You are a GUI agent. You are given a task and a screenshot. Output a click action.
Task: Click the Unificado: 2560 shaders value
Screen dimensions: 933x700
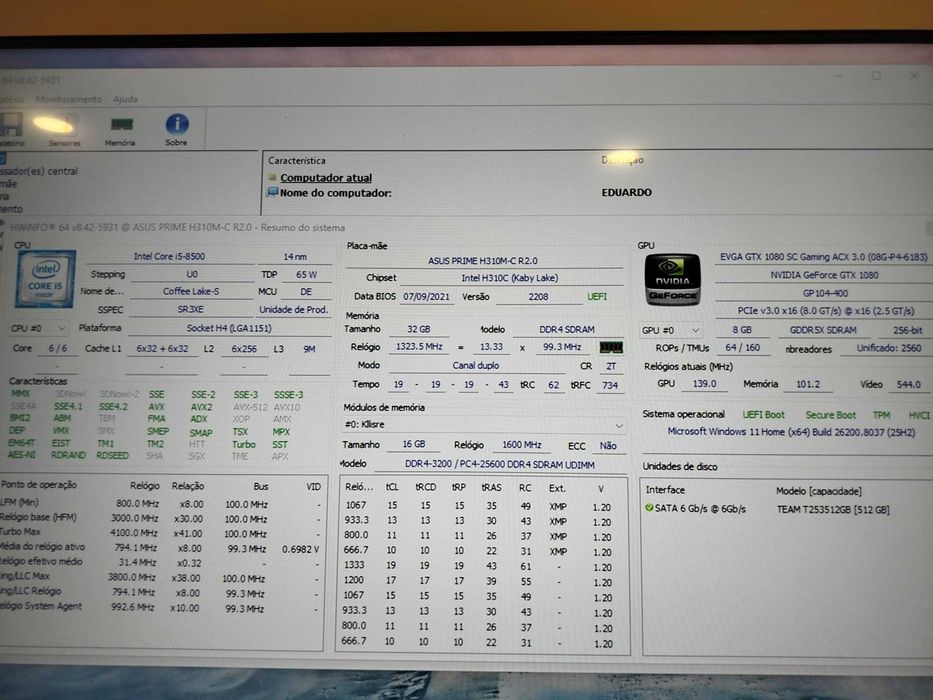(889, 348)
